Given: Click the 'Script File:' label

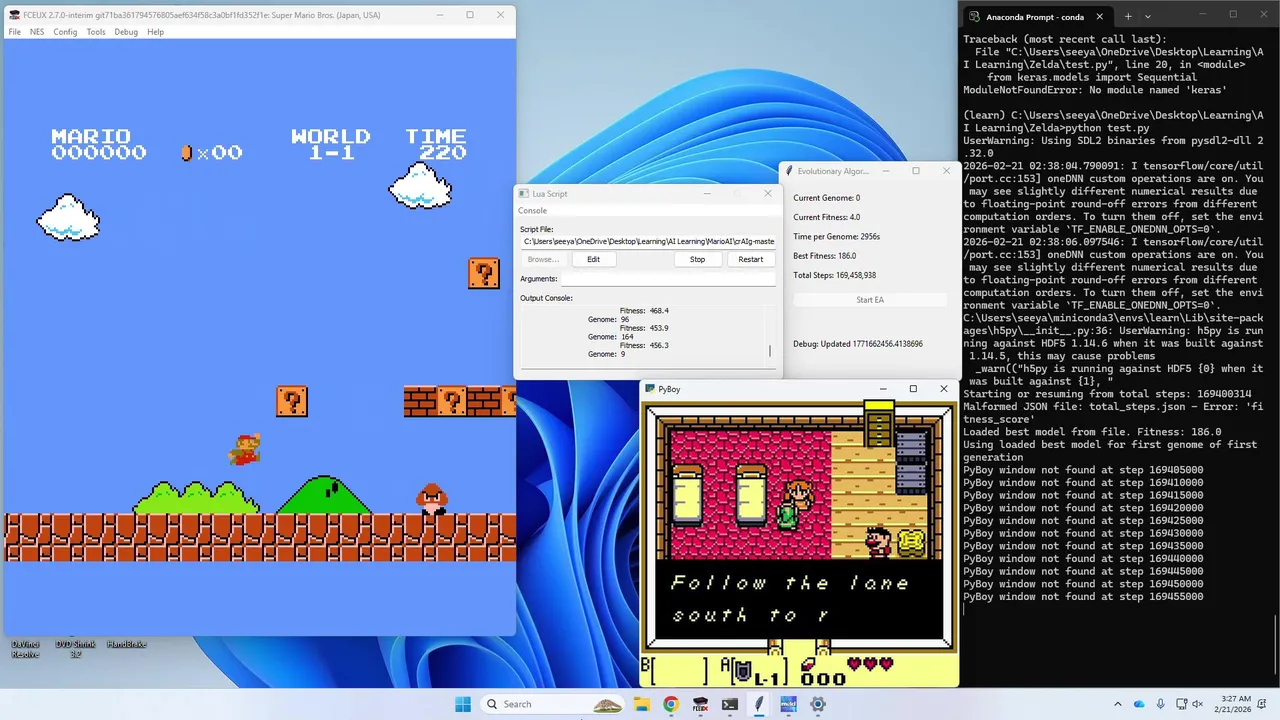Looking at the screenshot, I should pyautogui.click(x=536, y=230).
